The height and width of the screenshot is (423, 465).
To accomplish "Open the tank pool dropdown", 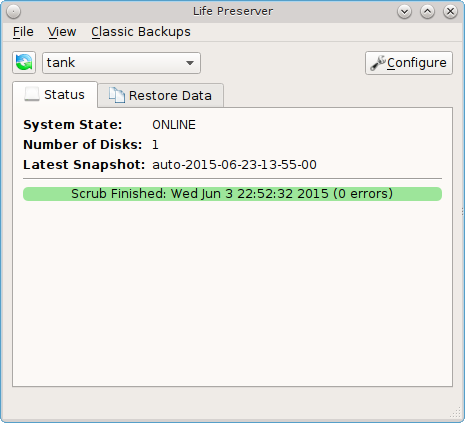I will pyautogui.click(x=121, y=63).
